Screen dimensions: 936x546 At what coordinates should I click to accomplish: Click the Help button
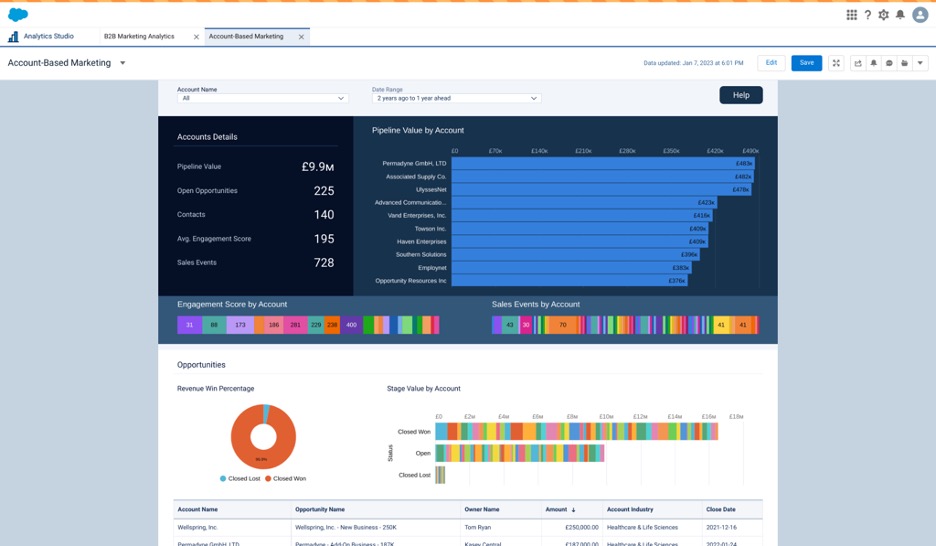pyautogui.click(x=741, y=95)
